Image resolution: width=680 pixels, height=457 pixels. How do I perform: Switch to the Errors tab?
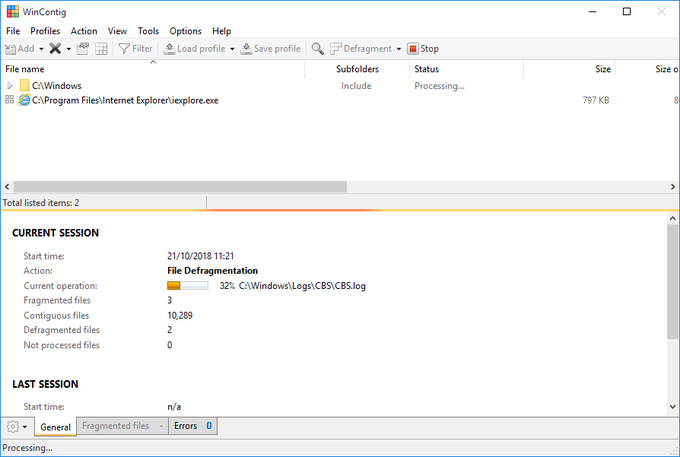pos(193,426)
